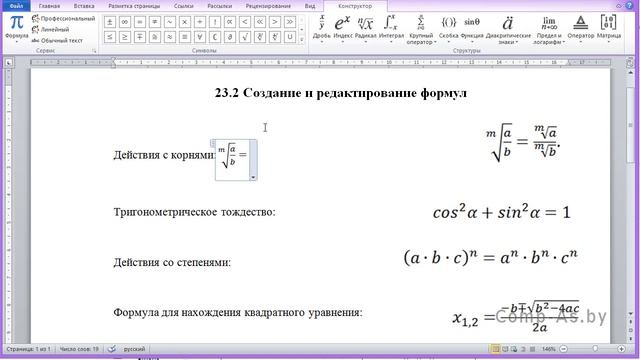Select Профессиональный equation format
Screen dimensions: 640x360
point(63,18)
